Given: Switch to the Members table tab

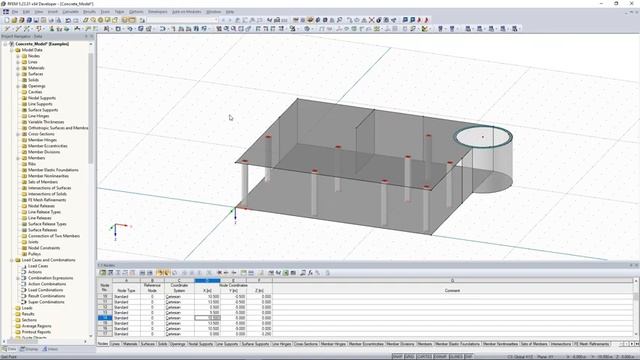Looking at the screenshot, I should click(x=424, y=344).
